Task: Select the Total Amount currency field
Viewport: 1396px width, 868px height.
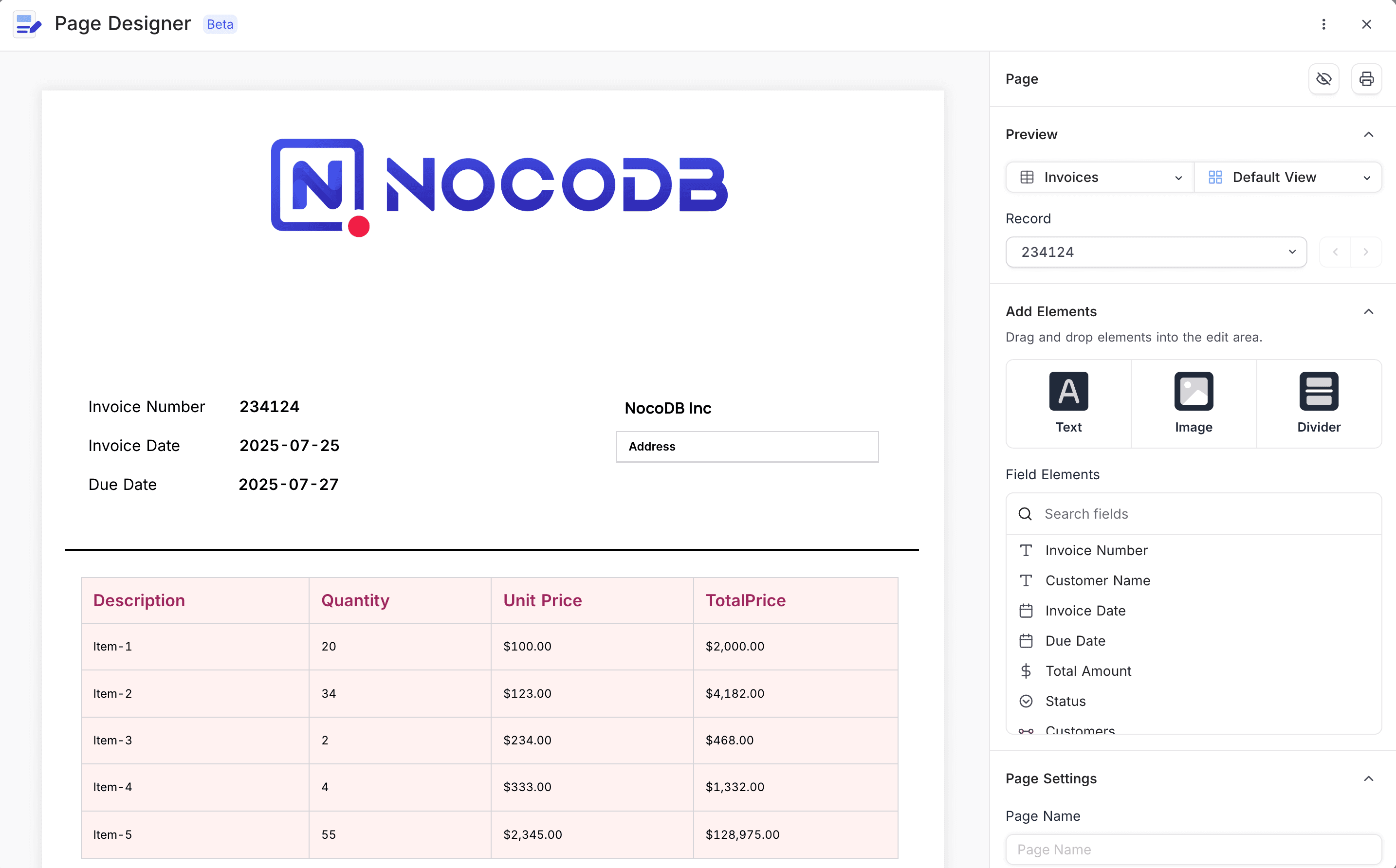Action: (x=1087, y=670)
